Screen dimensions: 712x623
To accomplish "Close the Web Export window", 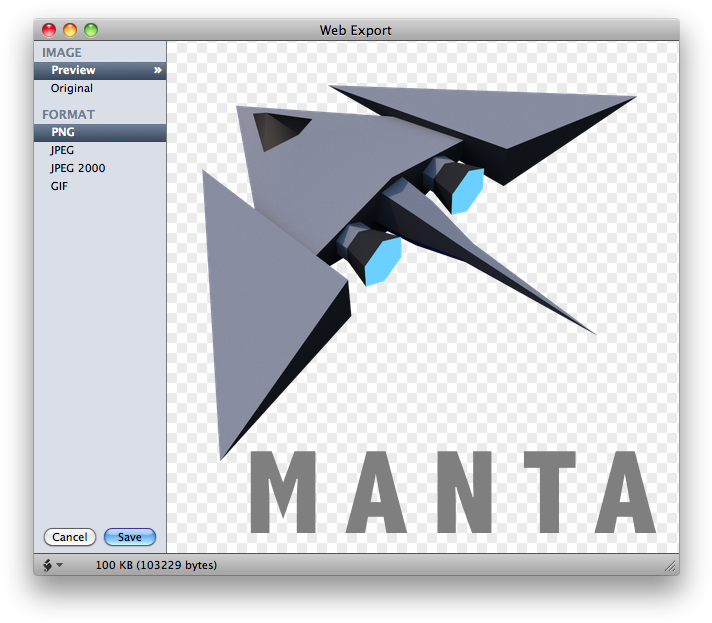I will click(x=49, y=30).
